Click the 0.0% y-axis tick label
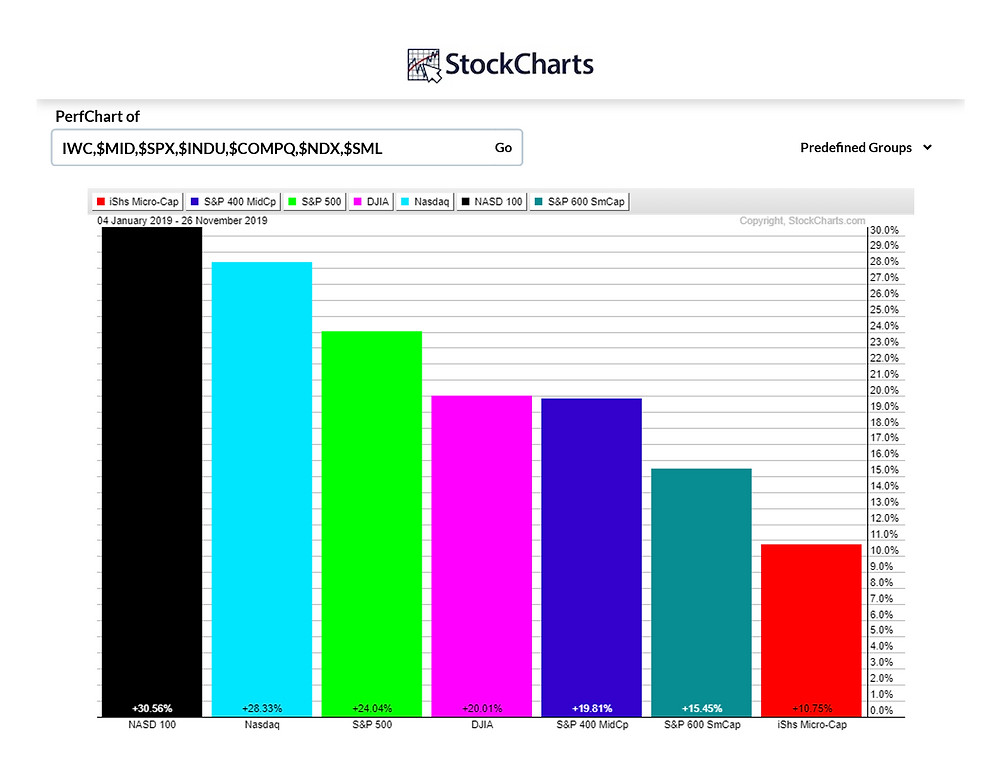Image resolution: width=1000 pixels, height=773 pixels. pyautogui.click(x=882, y=710)
